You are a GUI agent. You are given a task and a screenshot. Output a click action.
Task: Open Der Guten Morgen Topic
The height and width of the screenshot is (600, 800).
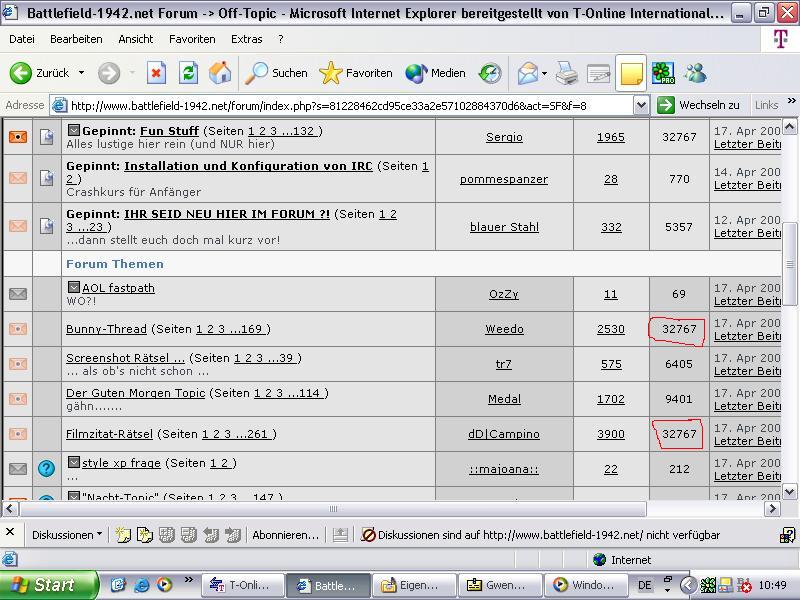[x=136, y=393]
